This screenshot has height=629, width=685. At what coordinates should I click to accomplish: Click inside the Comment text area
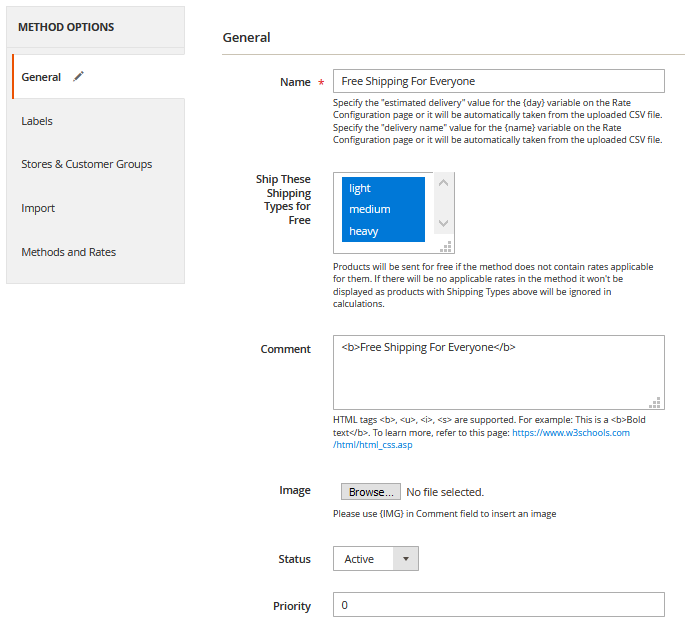pos(497,372)
